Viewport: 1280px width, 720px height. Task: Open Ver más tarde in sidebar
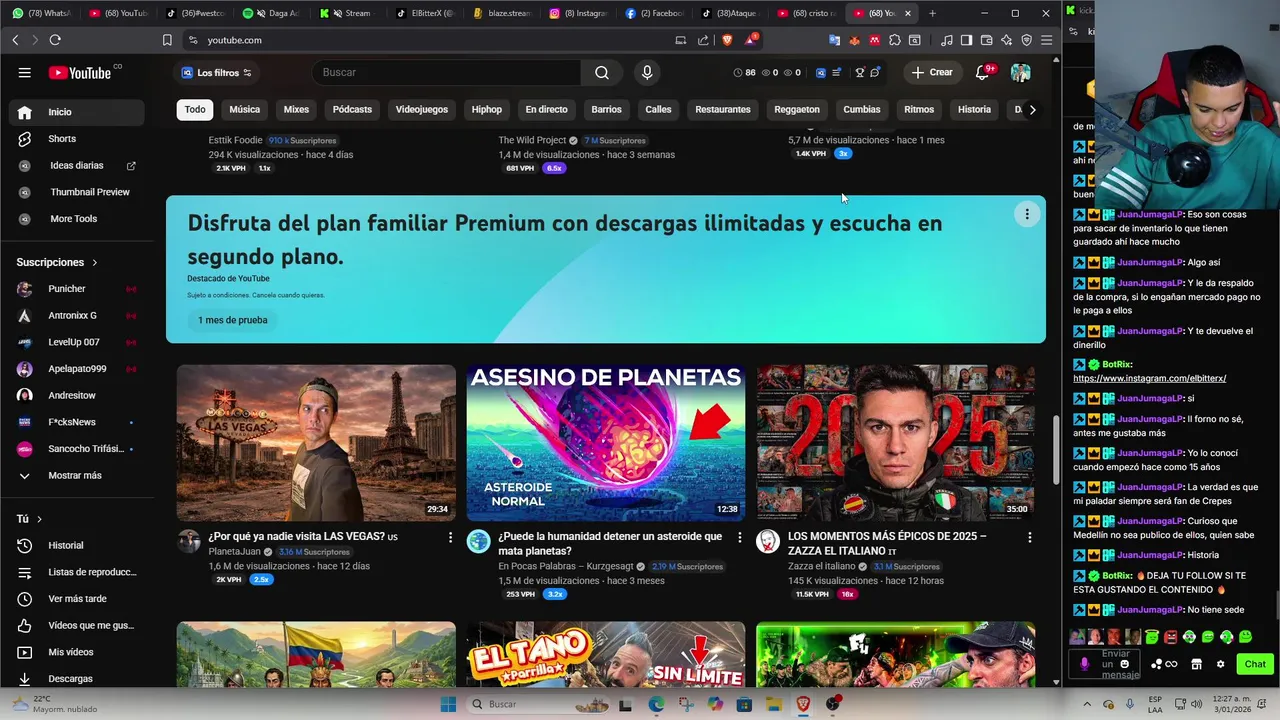tap(76, 599)
